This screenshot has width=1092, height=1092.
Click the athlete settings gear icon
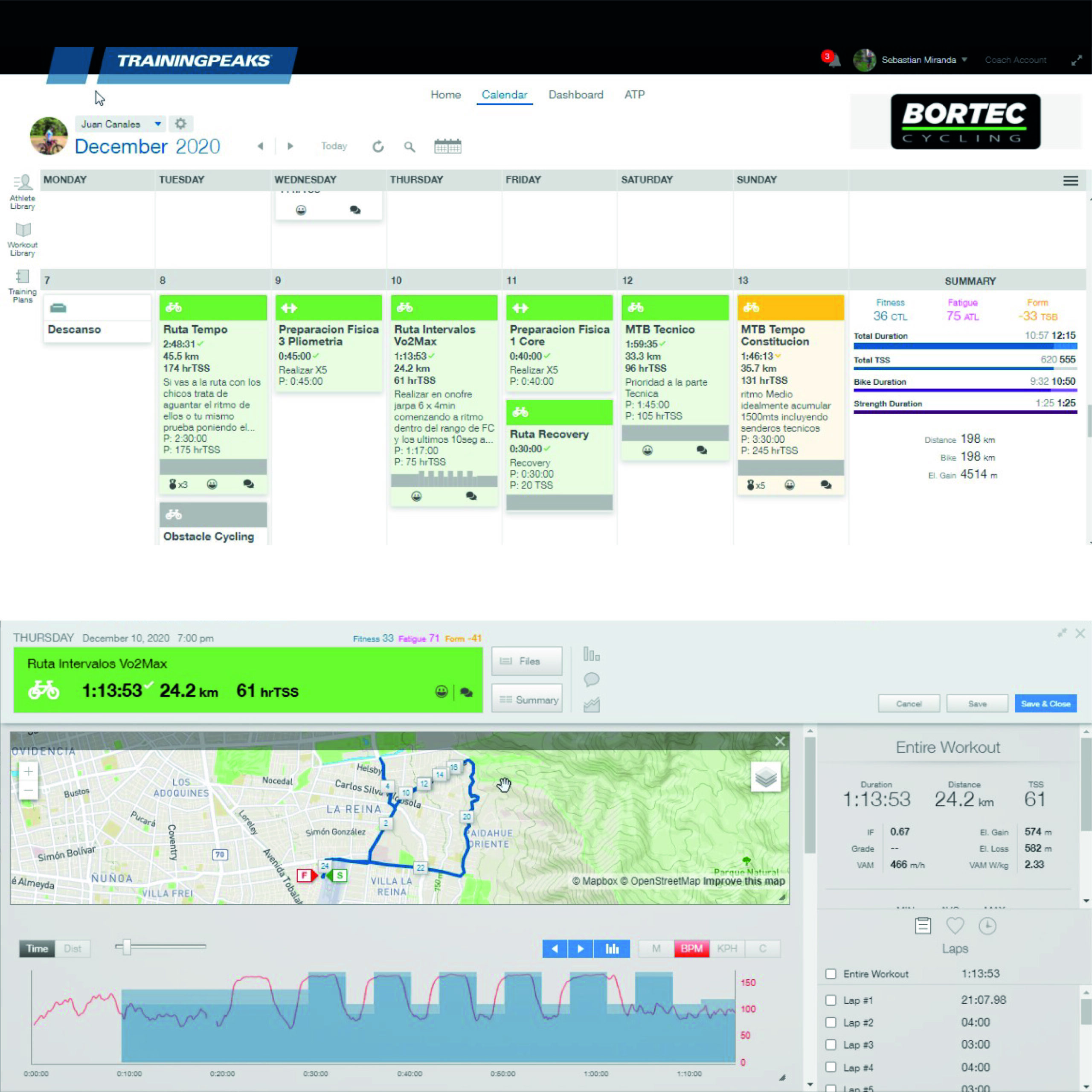click(x=180, y=123)
